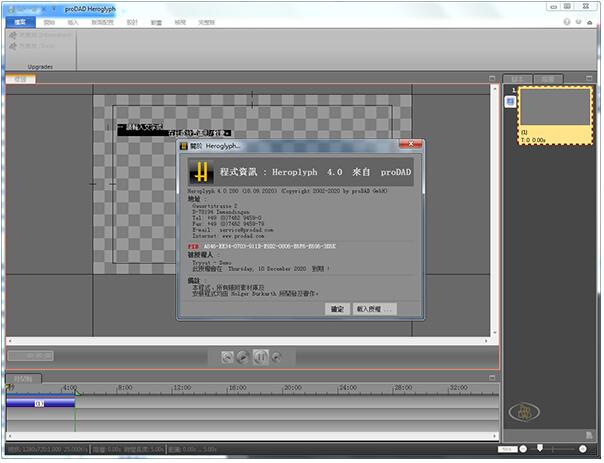
Task: Click the 20:00 mark on the timeline ruler
Action: [x=292, y=388]
